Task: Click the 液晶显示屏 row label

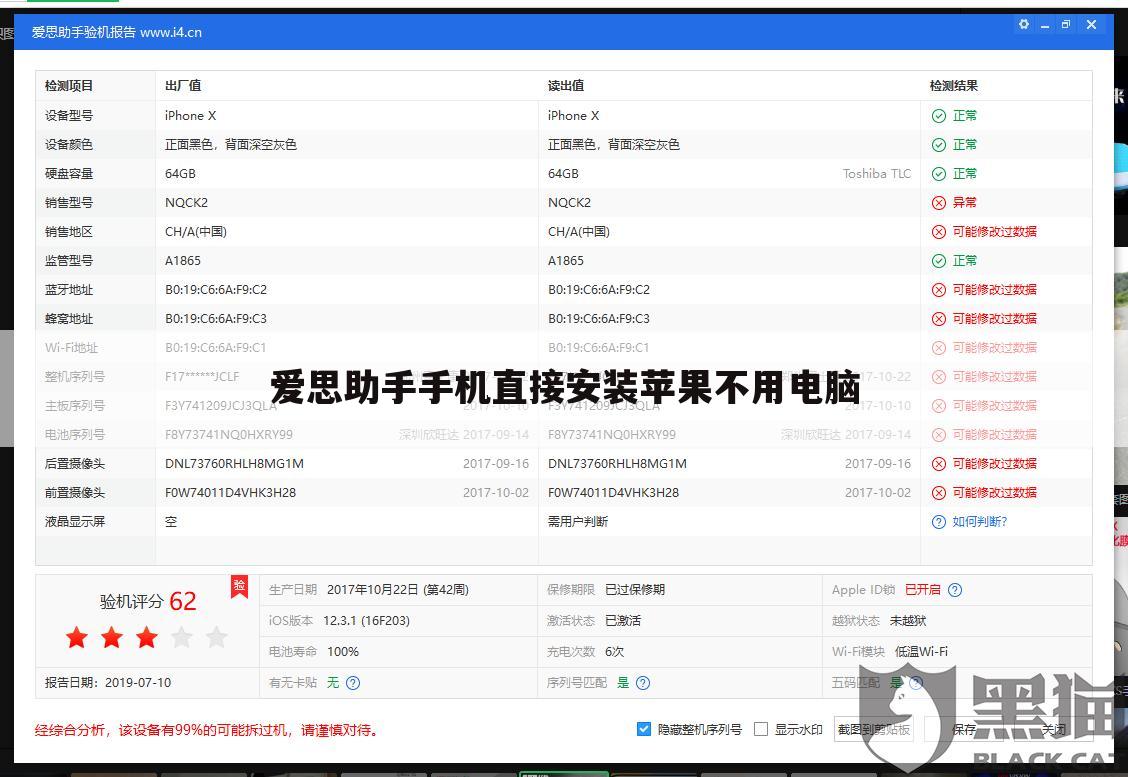Action: 75,522
